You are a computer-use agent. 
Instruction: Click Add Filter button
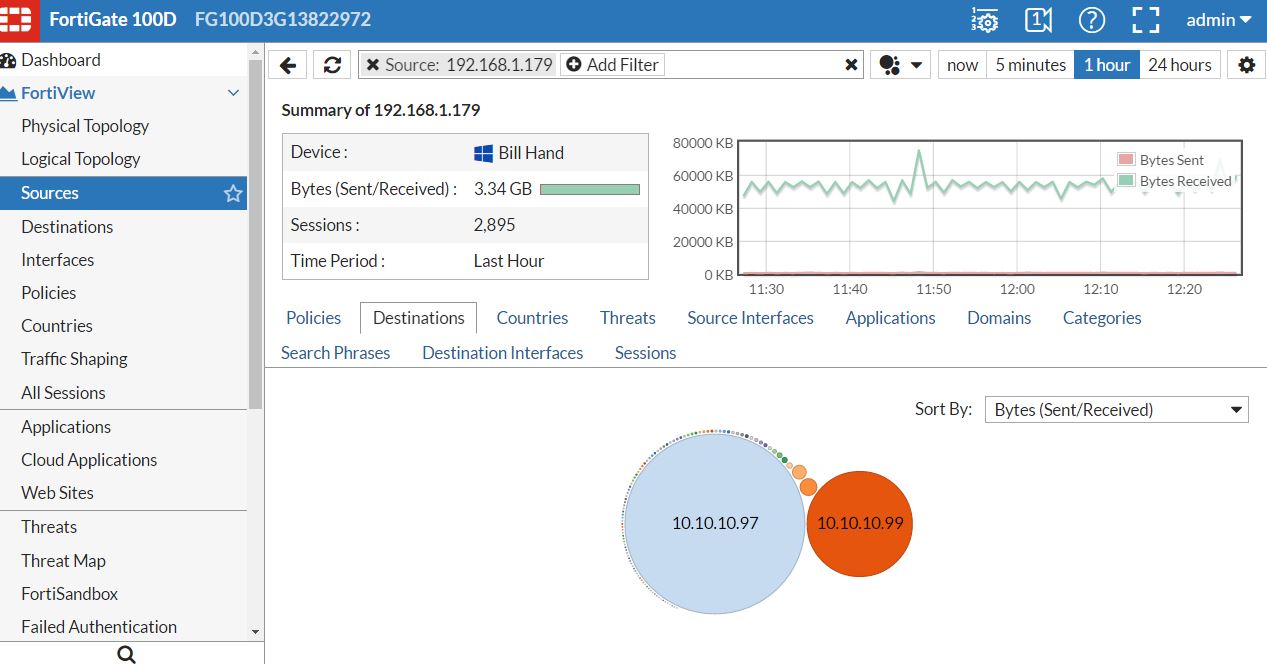click(x=612, y=65)
